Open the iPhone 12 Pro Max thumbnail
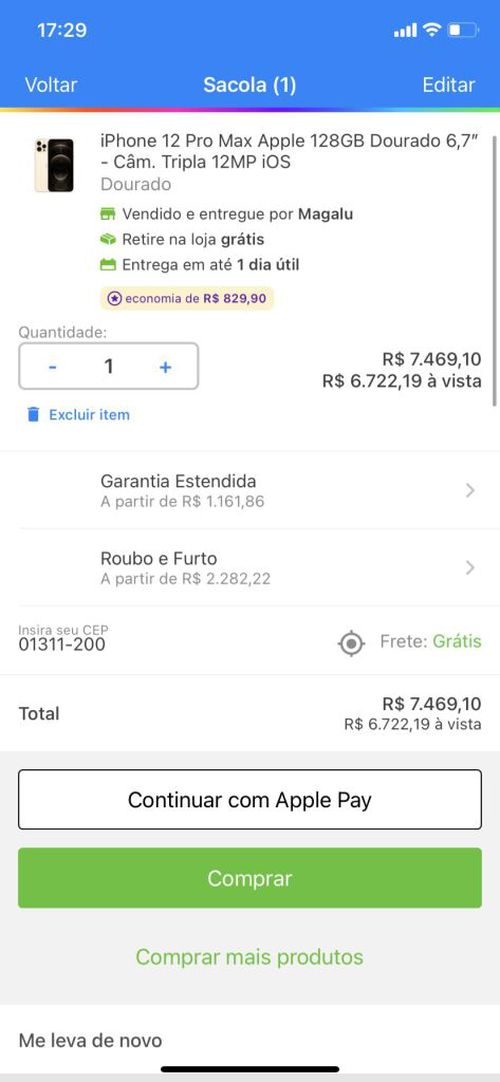Viewport: 500px width, 1082px height. click(54, 165)
